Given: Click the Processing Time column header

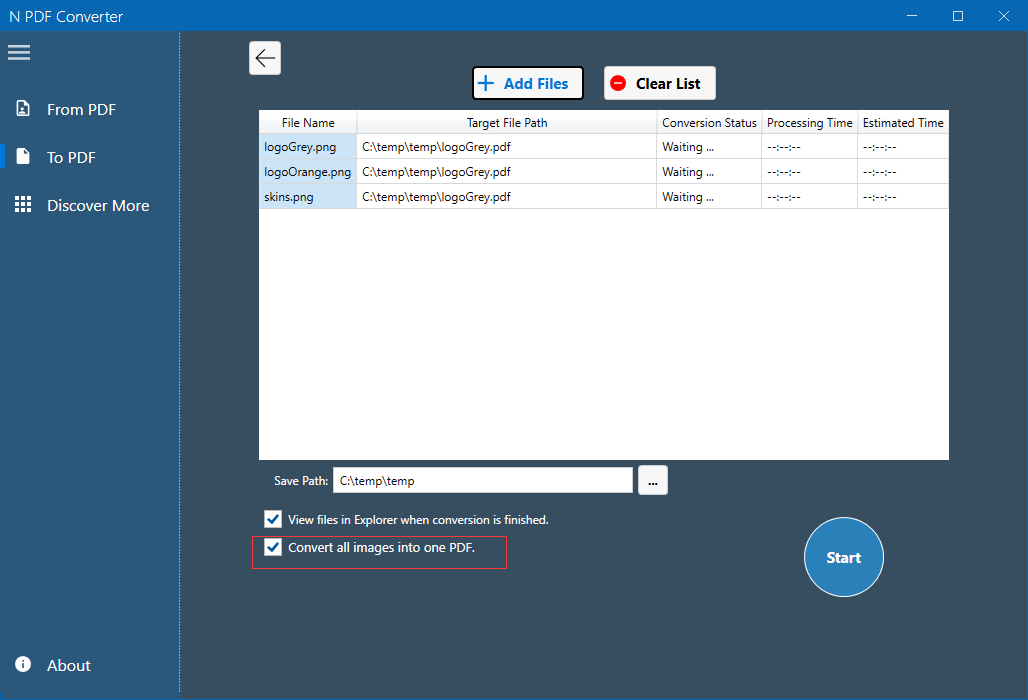Looking at the screenshot, I should click(x=810, y=123).
